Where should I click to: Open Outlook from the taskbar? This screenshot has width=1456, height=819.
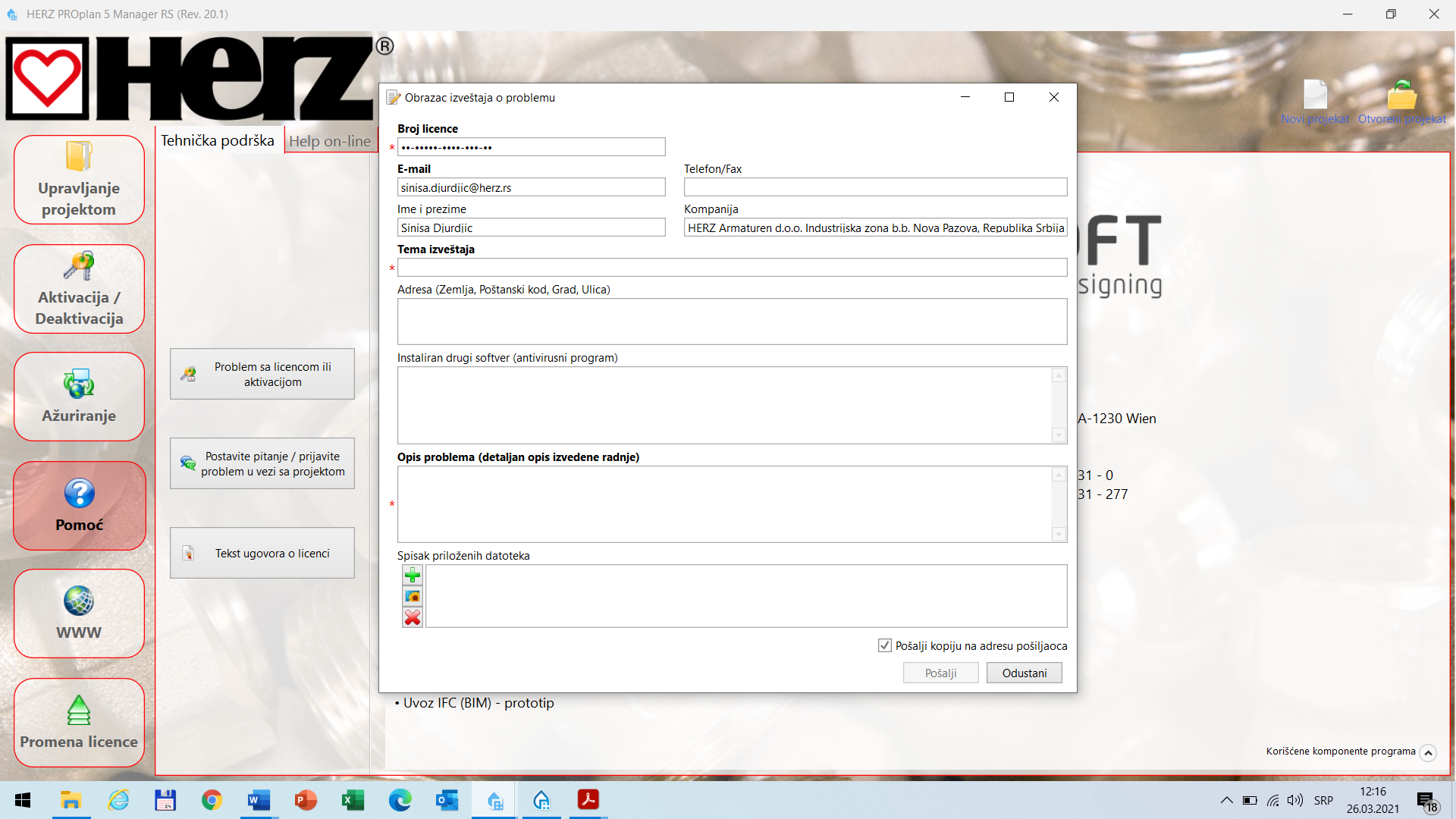(x=447, y=800)
